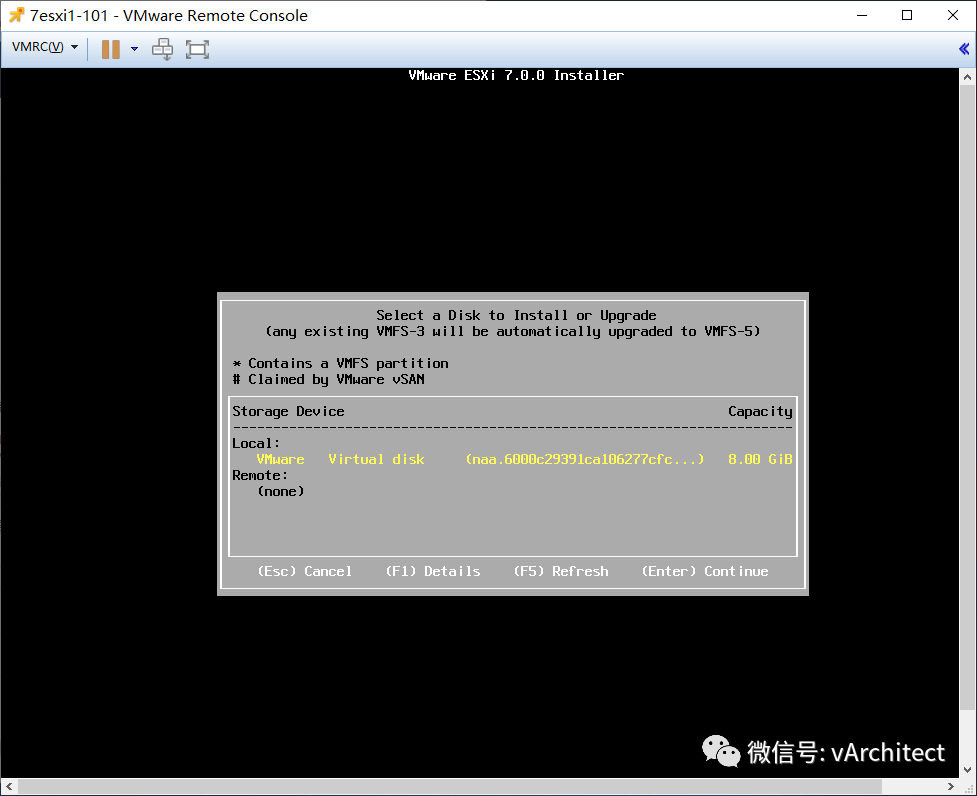
Task: Enter full screen mode
Action: pos(198,49)
